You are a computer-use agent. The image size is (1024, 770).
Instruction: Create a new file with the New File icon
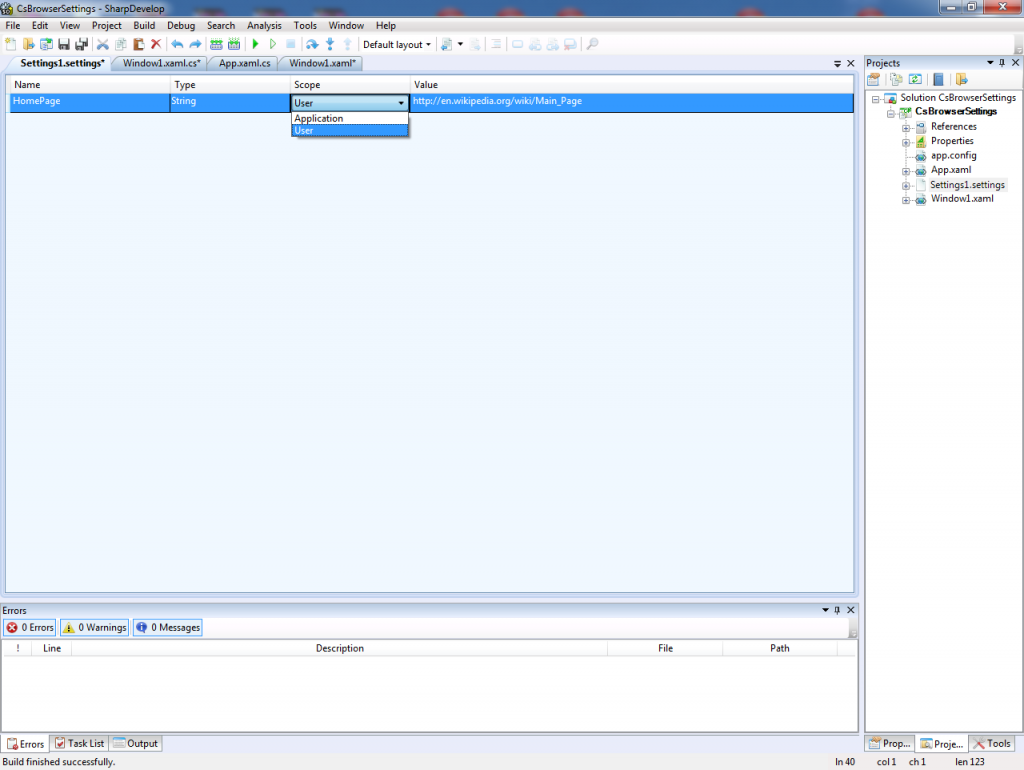(10, 44)
